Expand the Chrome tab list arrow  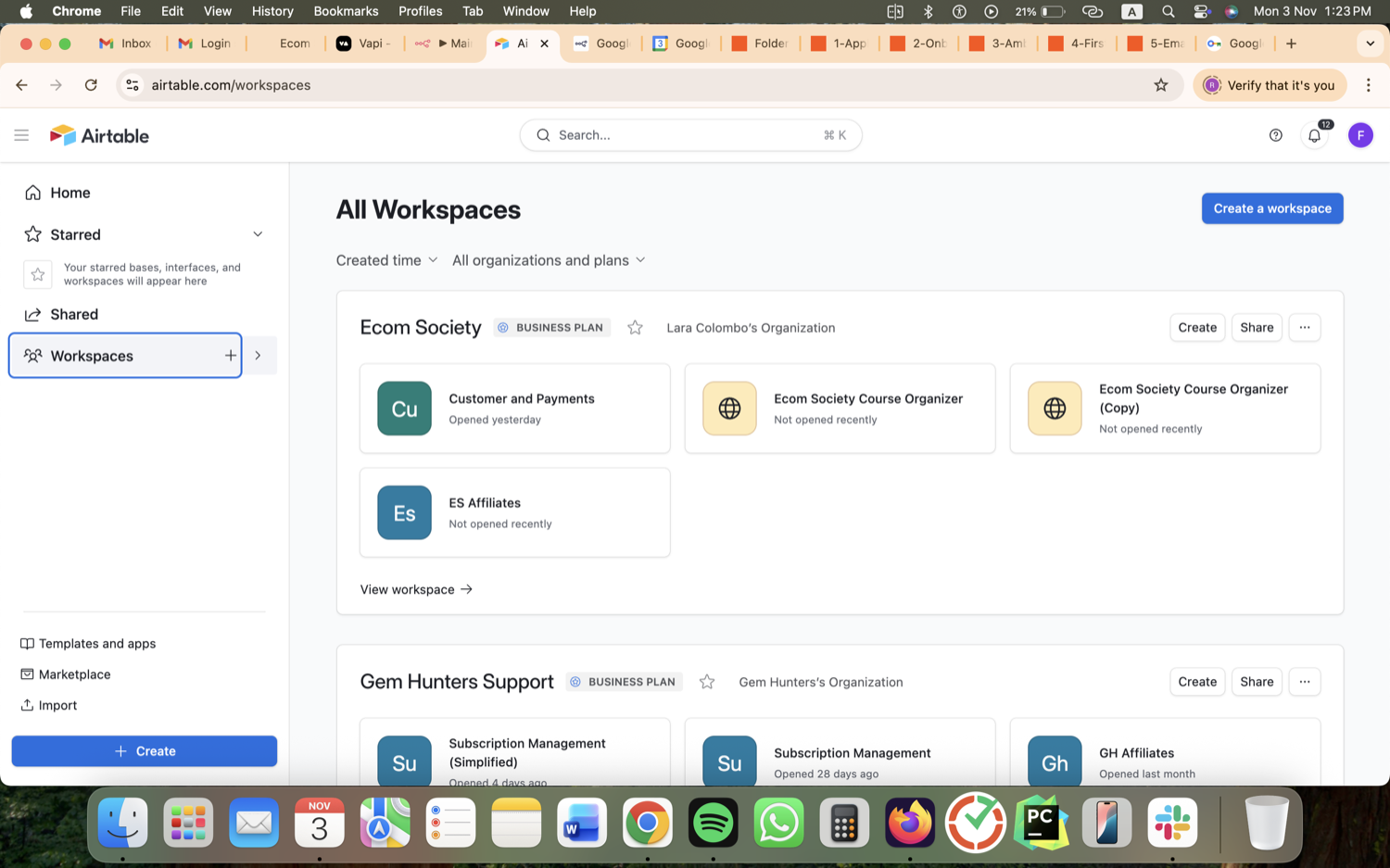tap(1370, 44)
